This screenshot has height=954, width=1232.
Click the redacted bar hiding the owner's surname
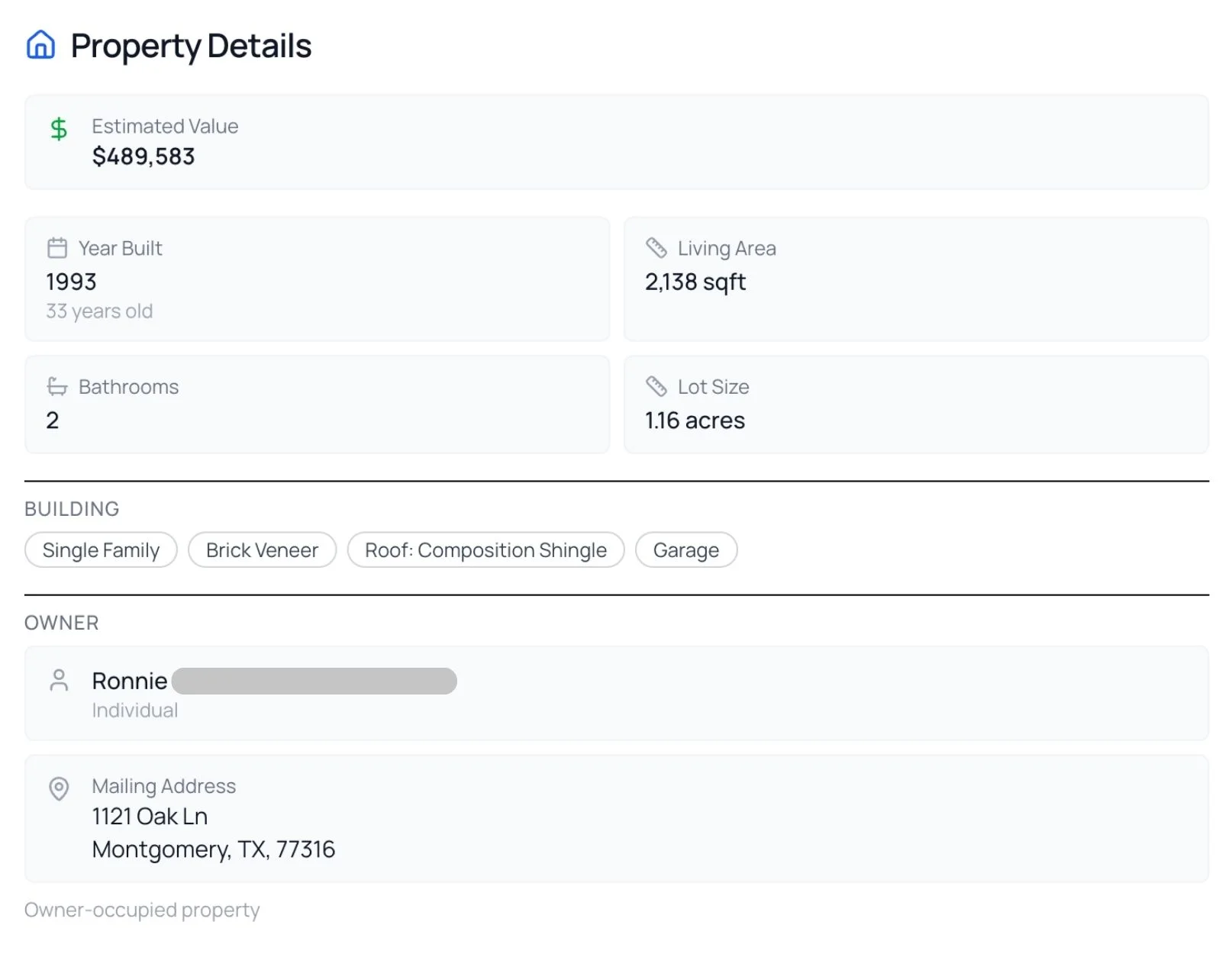(313, 680)
